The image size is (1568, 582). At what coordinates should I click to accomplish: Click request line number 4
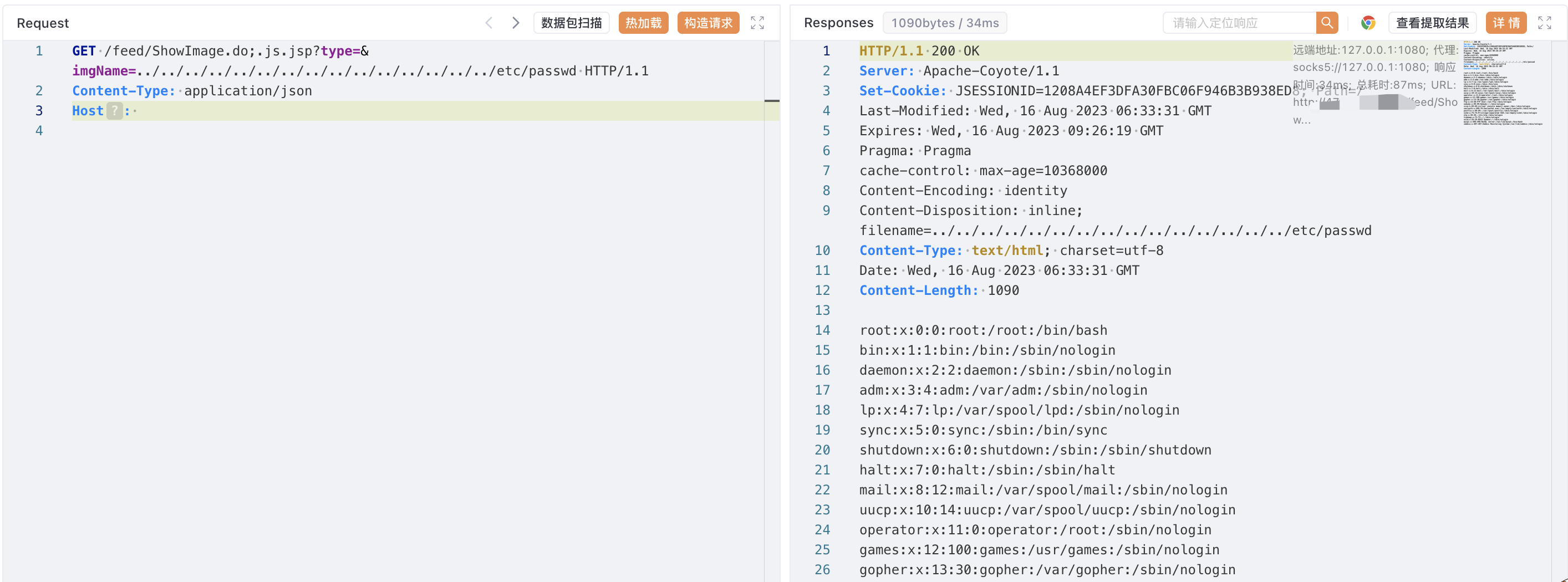tap(39, 131)
